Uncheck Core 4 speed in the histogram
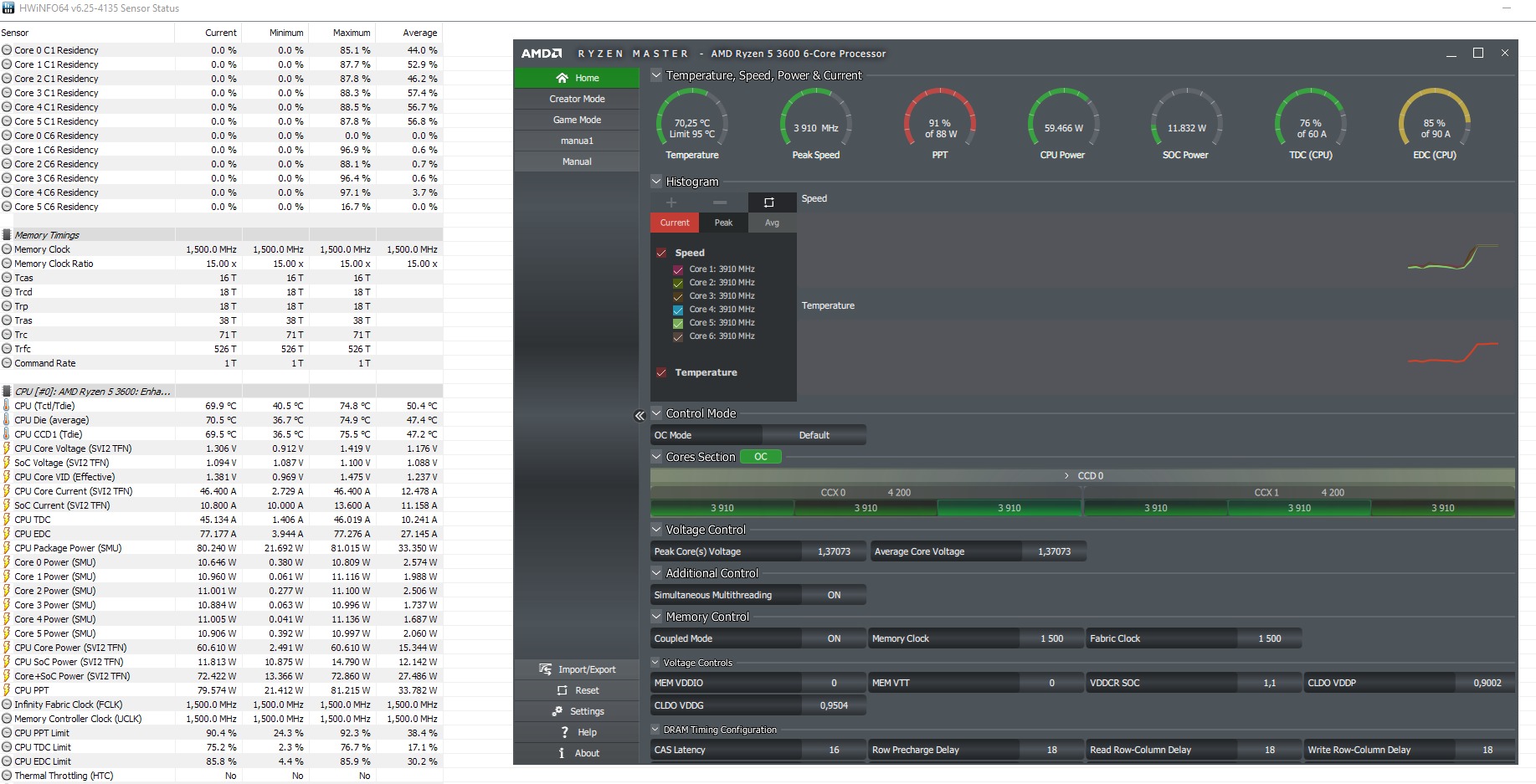The image size is (1536, 784). coord(678,310)
